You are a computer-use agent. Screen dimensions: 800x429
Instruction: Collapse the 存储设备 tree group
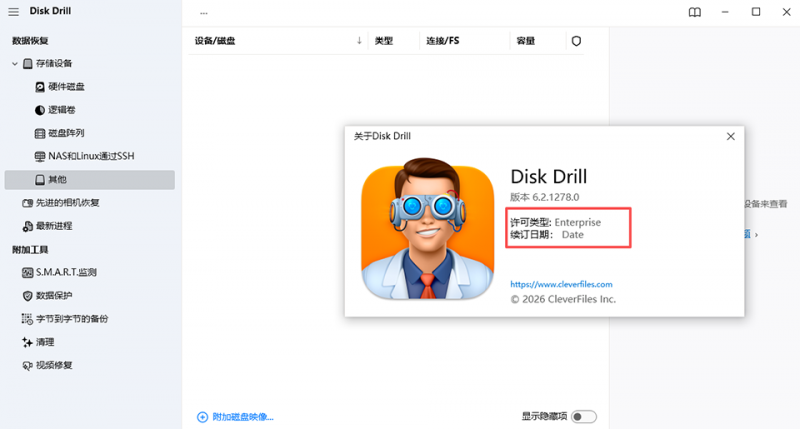pos(15,64)
